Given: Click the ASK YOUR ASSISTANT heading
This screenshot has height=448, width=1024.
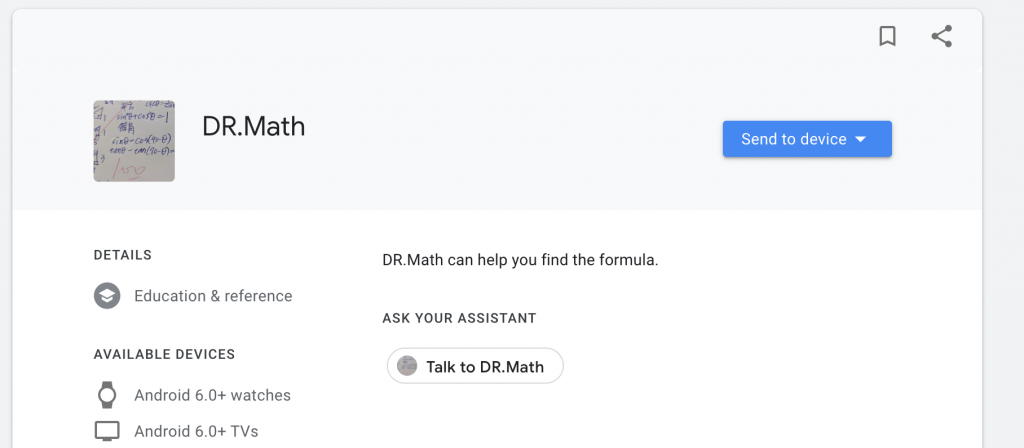Looking at the screenshot, I should (x=459, y=318).
